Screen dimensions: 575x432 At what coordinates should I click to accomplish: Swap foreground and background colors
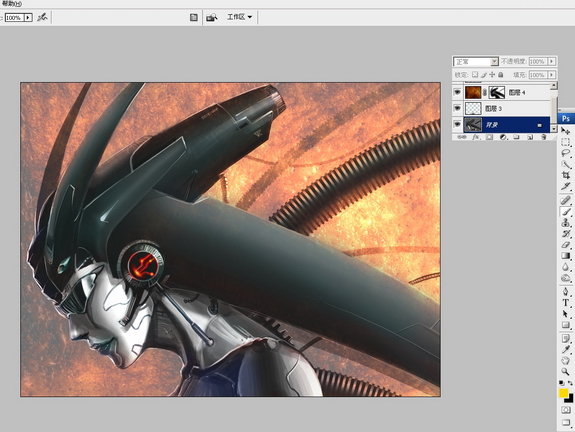[x=570, y=383]
